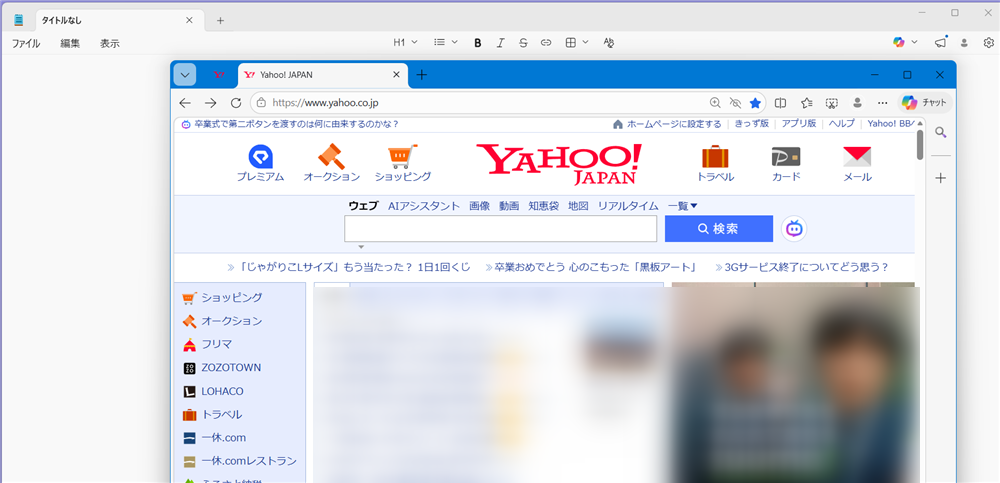Open the Edge screenshot tool icon
Screen dimensions: 1000x483
click(x=831, y=103)
